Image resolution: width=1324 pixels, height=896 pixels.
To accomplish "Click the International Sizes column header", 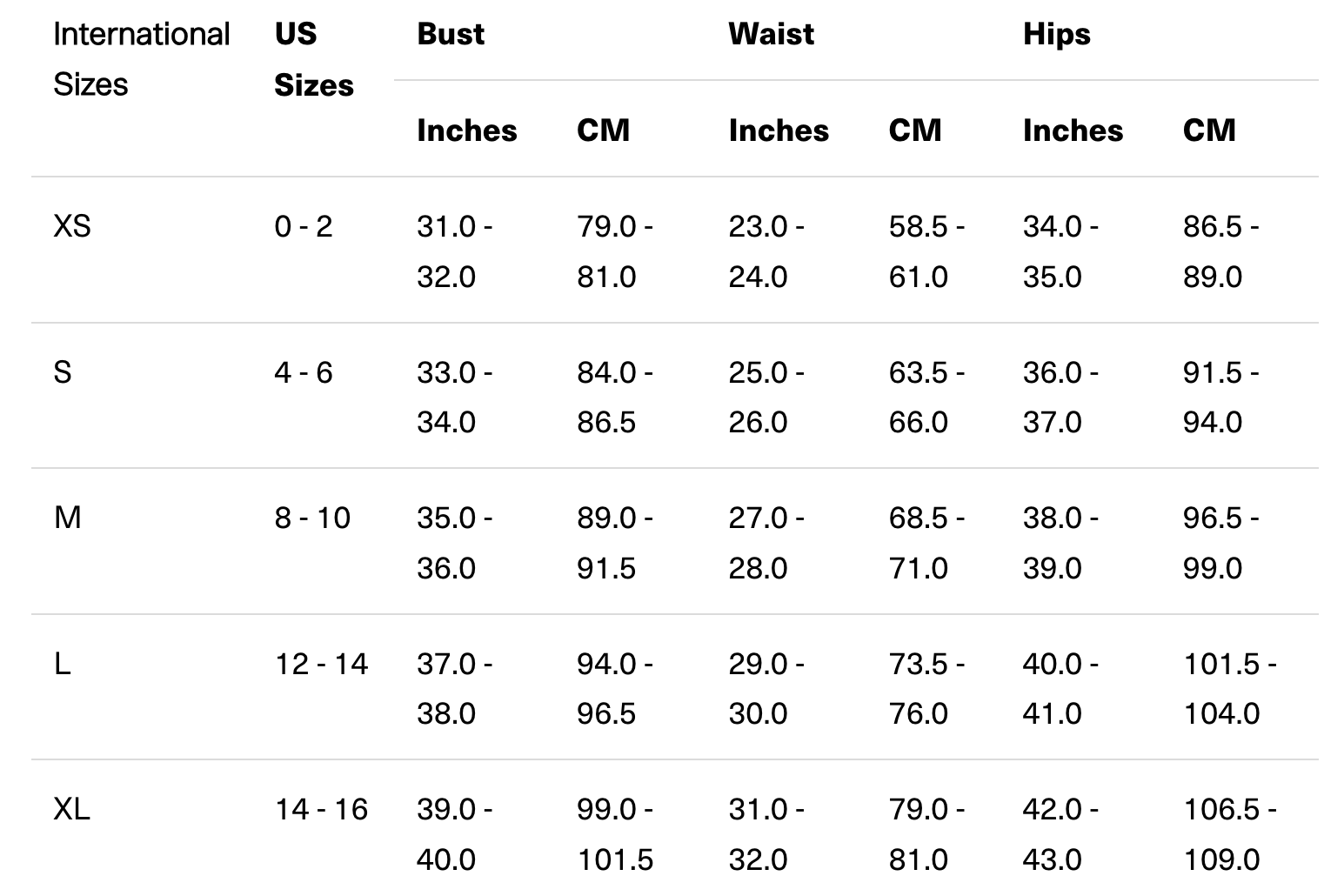I will [141, 59].
